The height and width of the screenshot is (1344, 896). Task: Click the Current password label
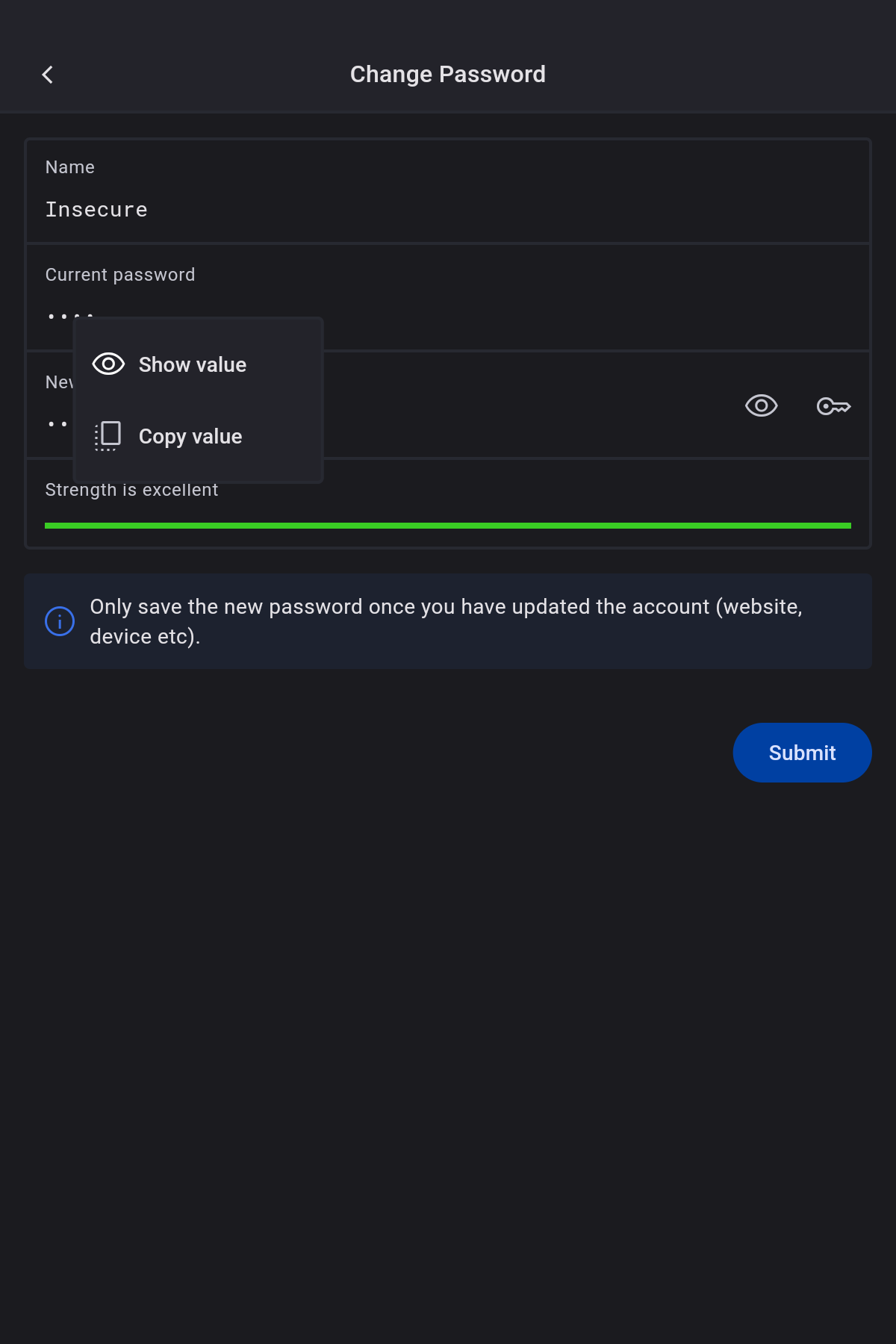pyautogui.click(x=120, y=275)
